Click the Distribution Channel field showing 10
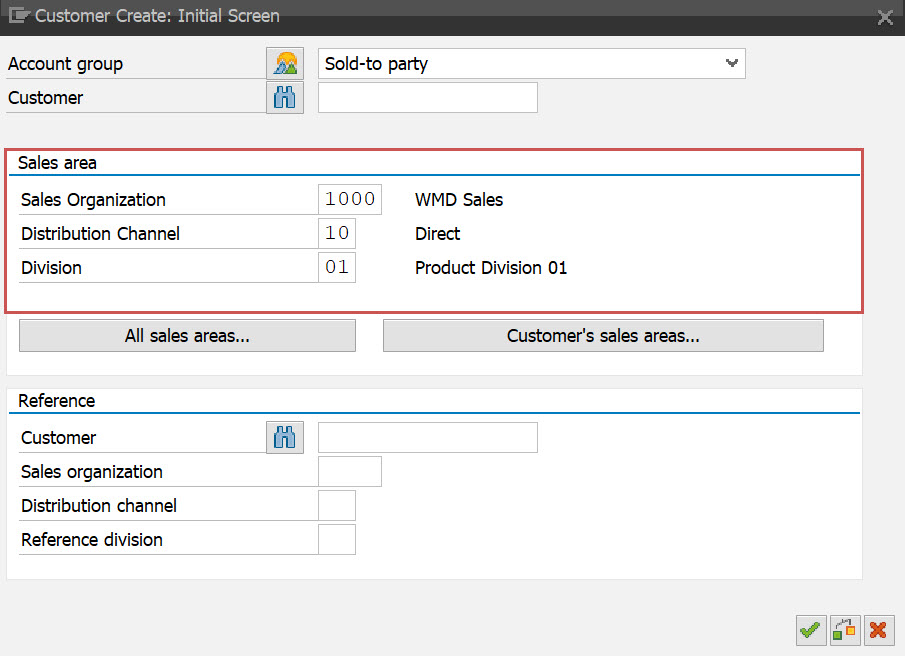The image size is (905, 656). pos(337,232)
